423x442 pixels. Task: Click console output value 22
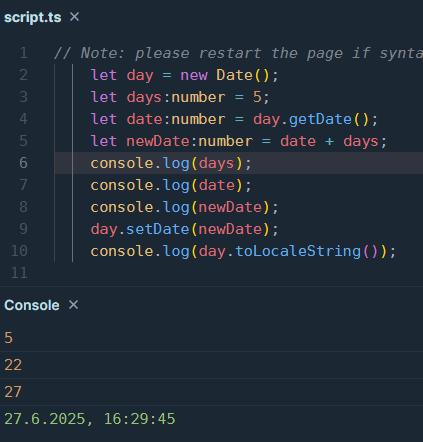(x=13, y=365)
